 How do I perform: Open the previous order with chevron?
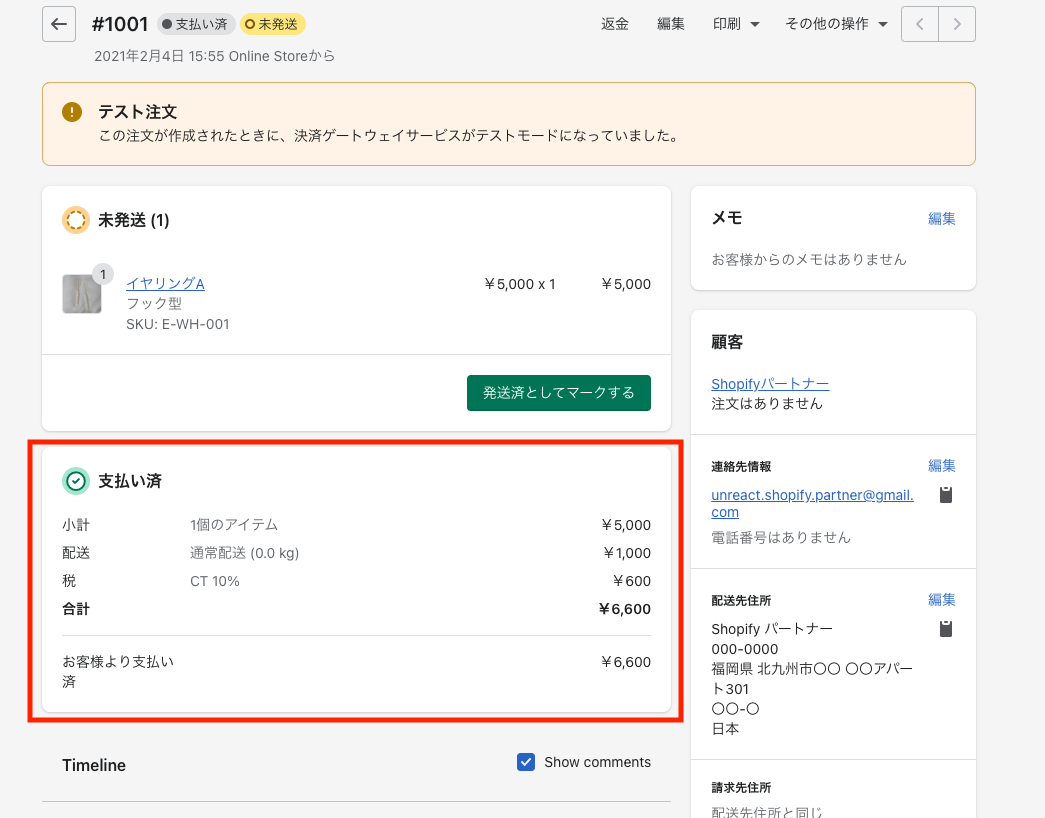pos(920,24)
